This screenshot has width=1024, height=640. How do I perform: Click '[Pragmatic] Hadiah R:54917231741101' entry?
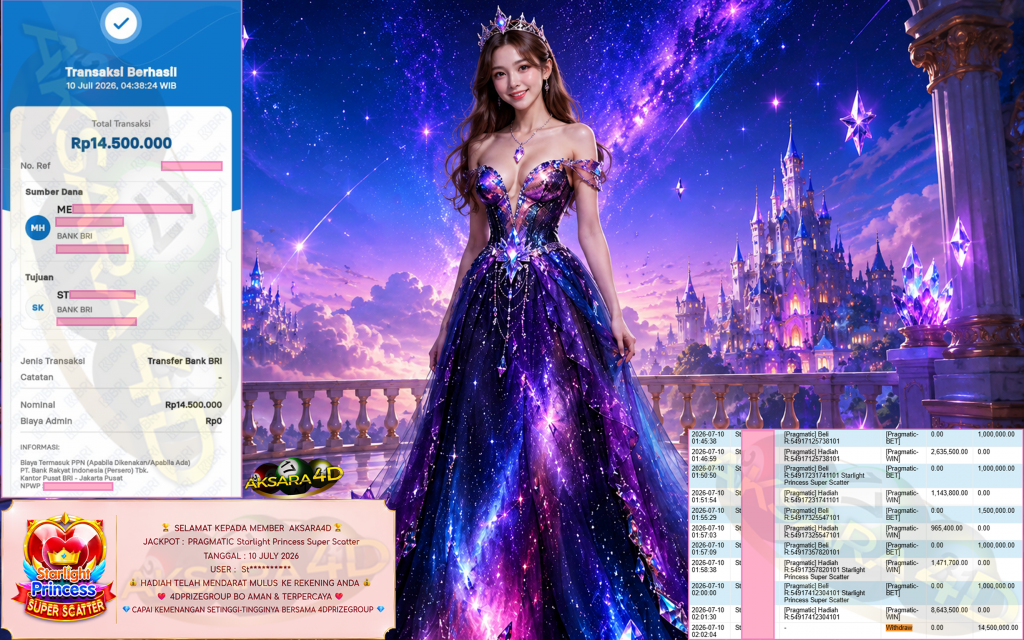(812, 496)
